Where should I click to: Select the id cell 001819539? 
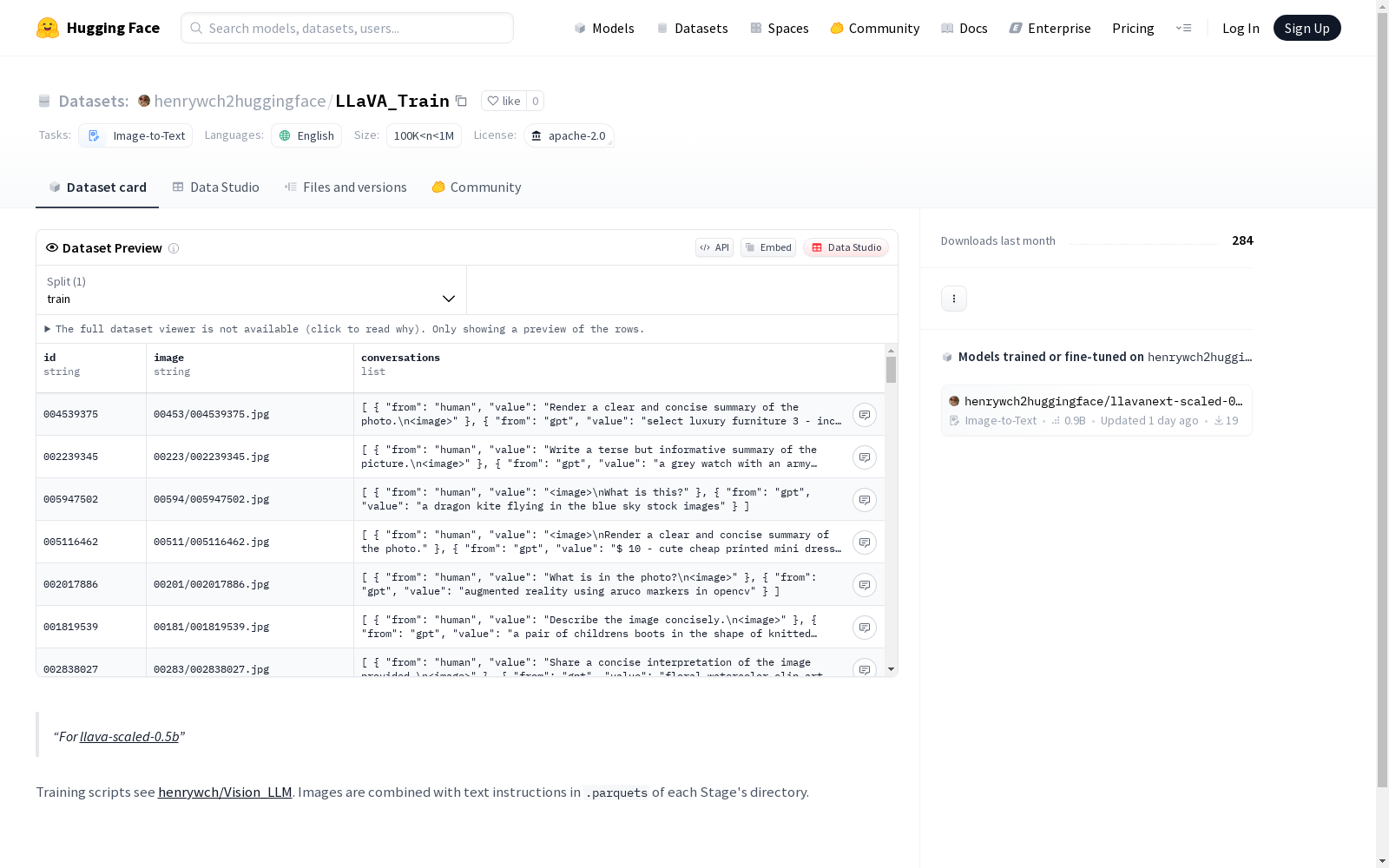[x=91, y=627]
